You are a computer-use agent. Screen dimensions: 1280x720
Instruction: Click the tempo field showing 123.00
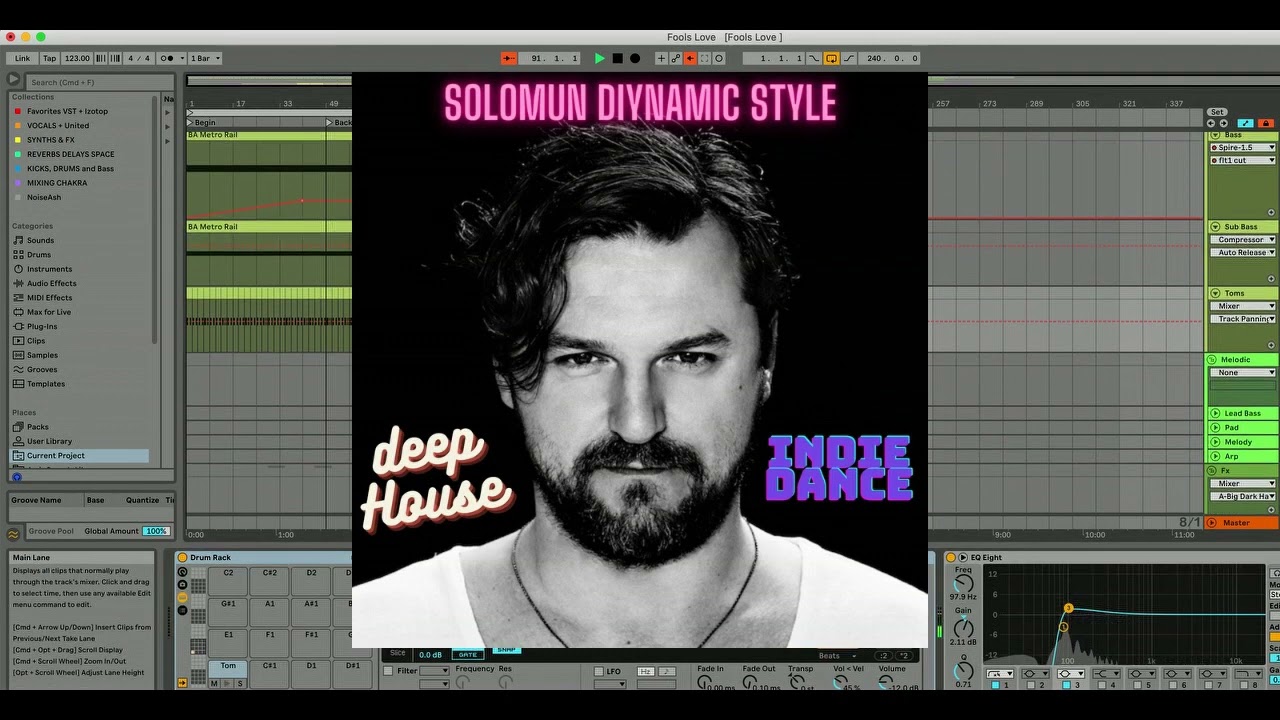click(x=77, y=59)
